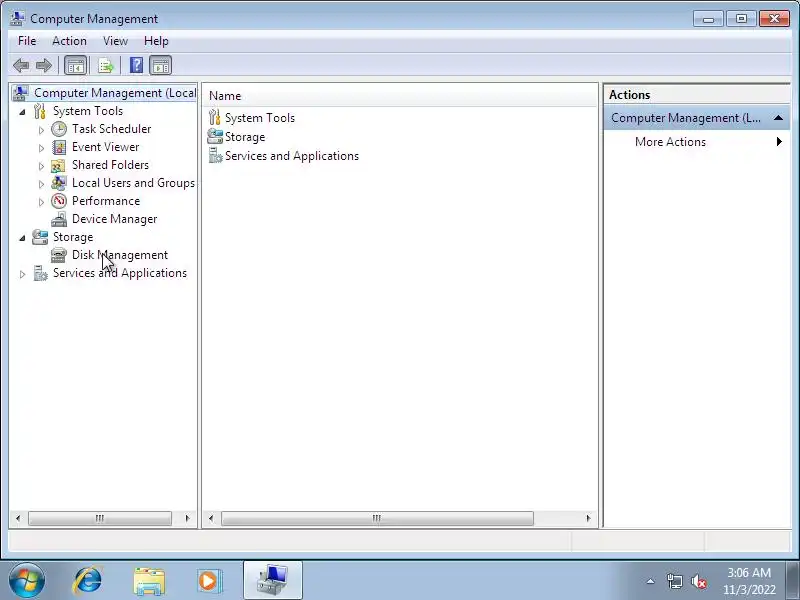Expand the Event Viewer node

pos(41,148)
